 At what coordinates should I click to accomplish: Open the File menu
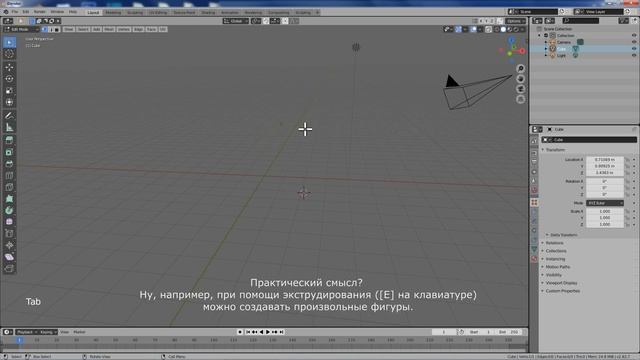(x=15, y=12)
